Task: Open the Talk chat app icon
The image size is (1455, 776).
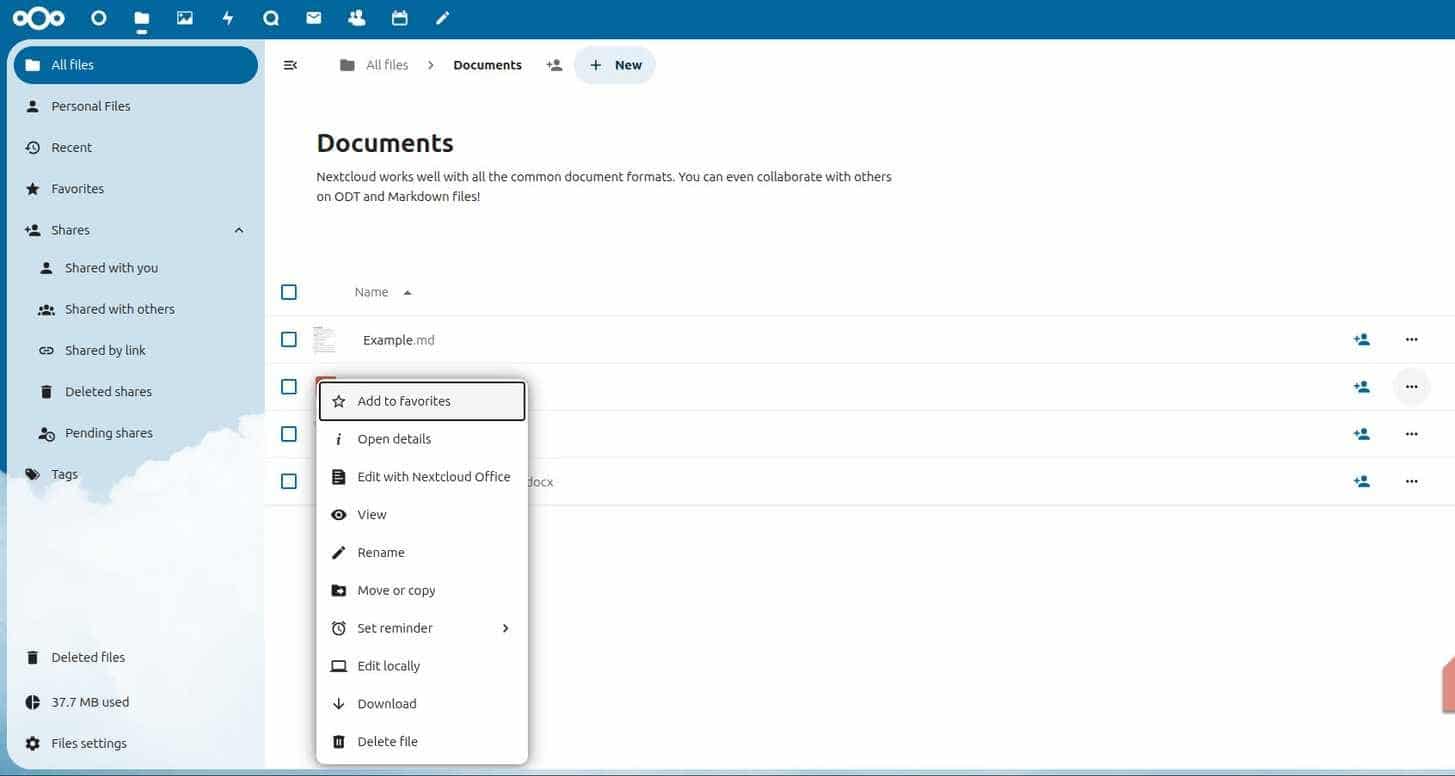Action: click(x=270, y=18)
